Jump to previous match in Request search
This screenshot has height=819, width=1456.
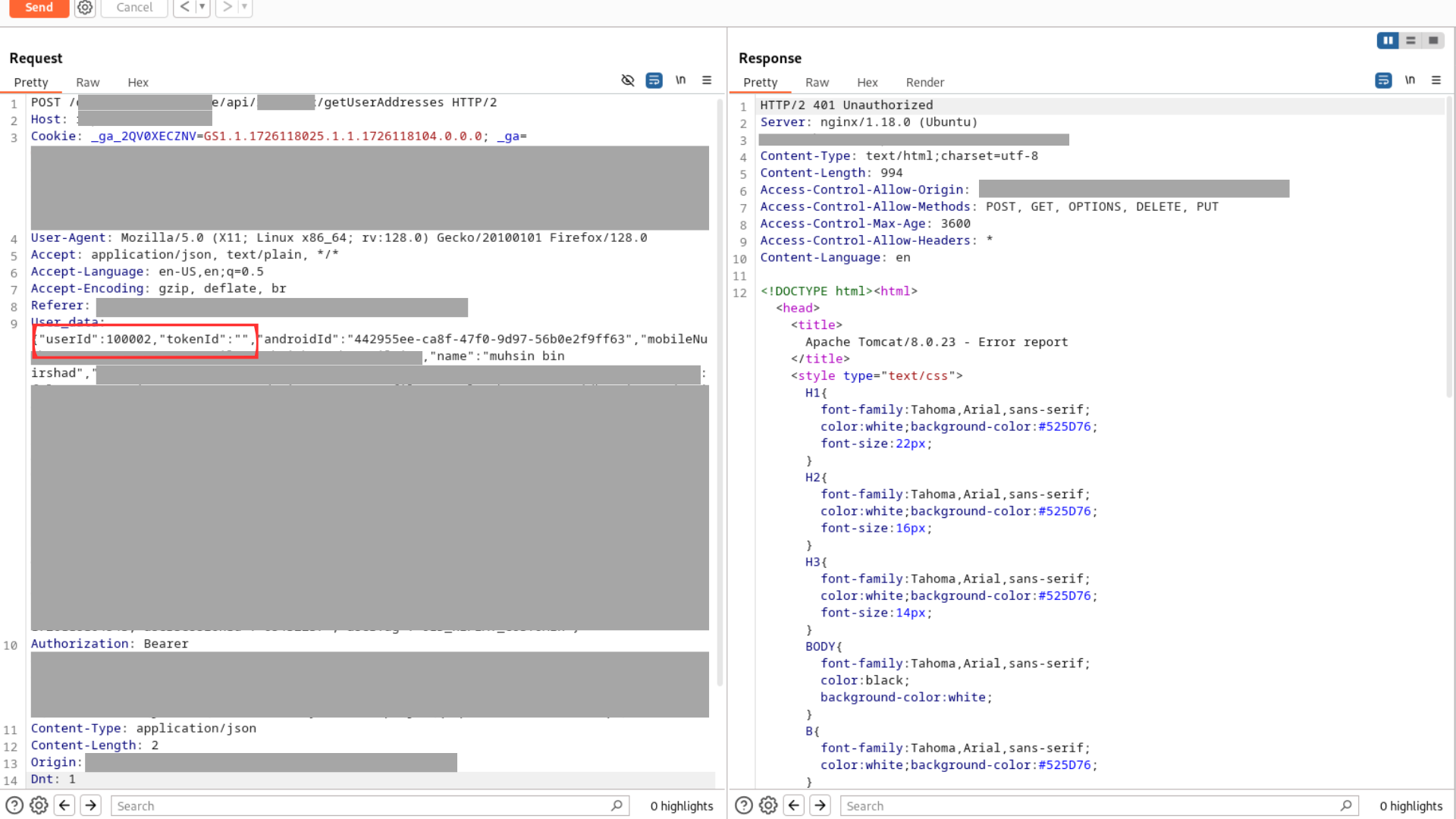pyautogui.click(x=65, y=805)
